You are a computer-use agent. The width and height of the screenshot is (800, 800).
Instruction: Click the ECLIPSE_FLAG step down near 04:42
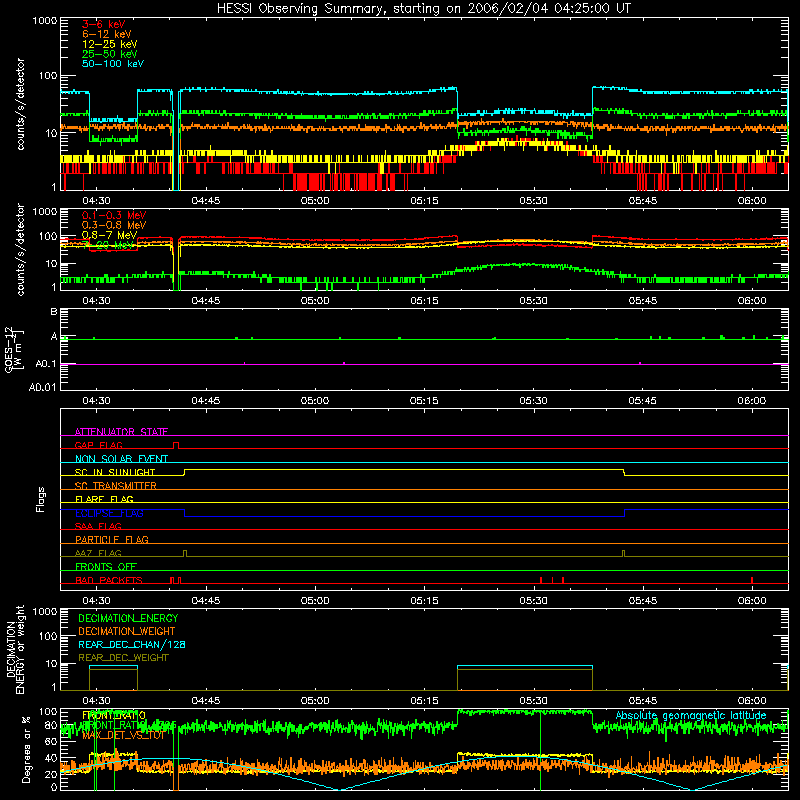(184, 513)
